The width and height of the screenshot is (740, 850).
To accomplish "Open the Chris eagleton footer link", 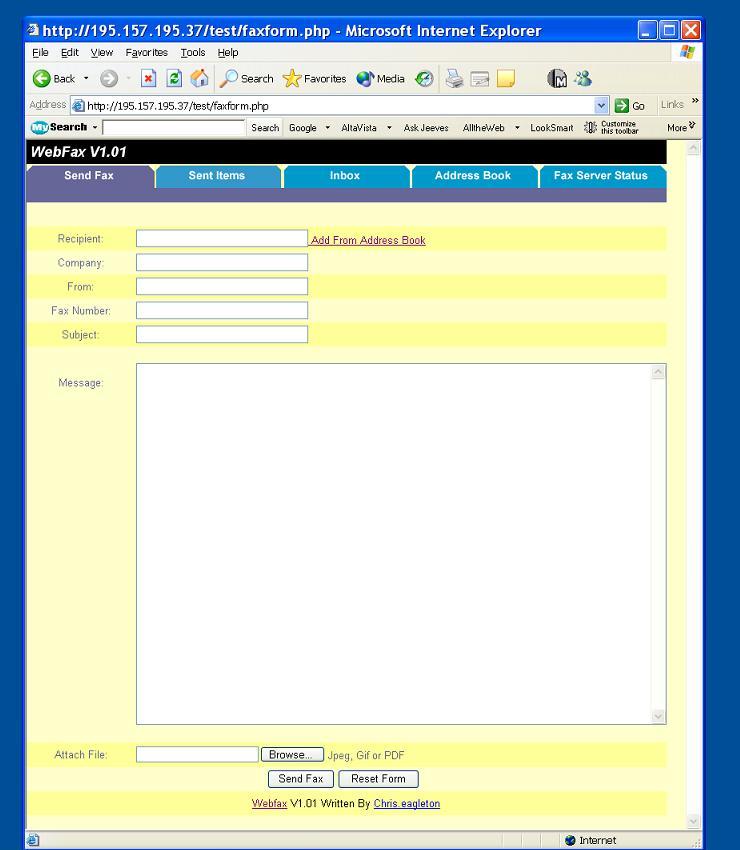I will coord(407,803).
